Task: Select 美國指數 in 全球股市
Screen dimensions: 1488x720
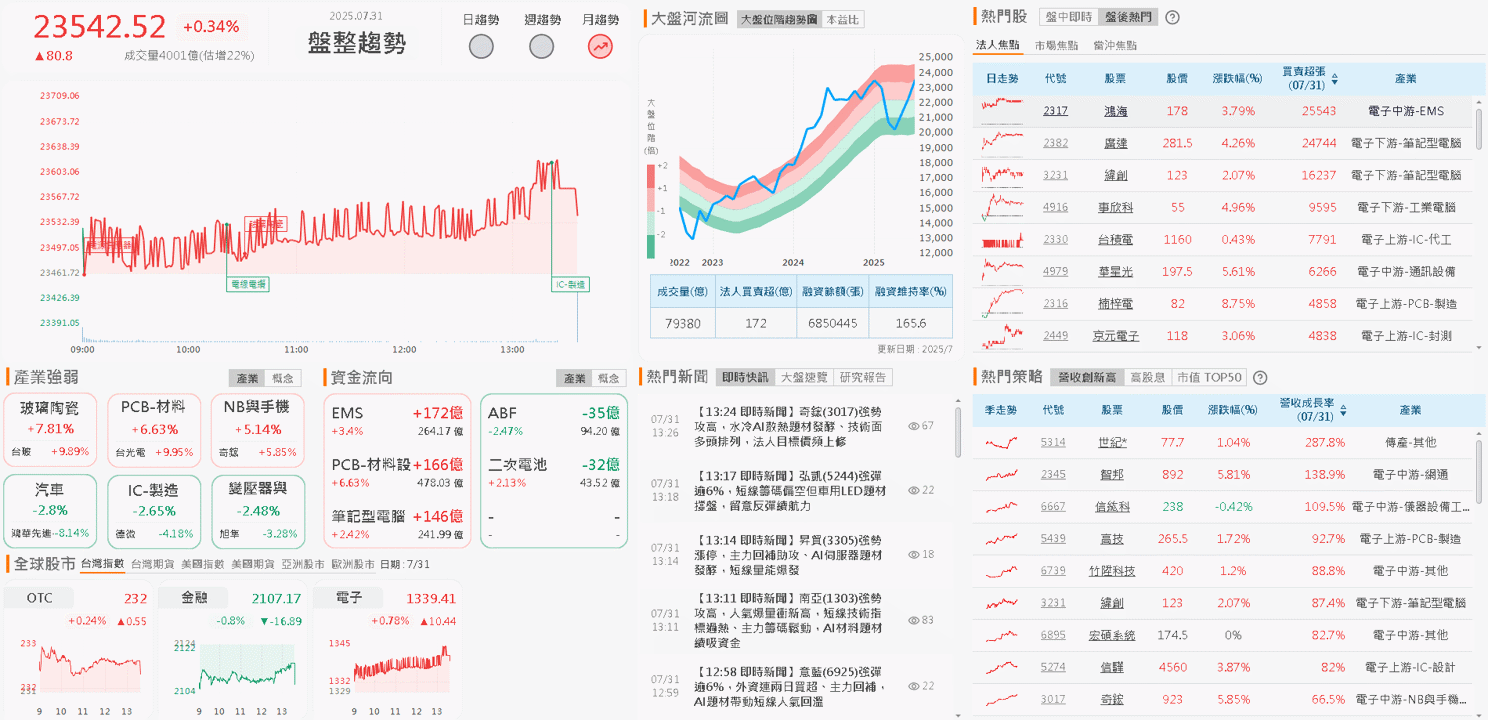Action: point(203,564)
